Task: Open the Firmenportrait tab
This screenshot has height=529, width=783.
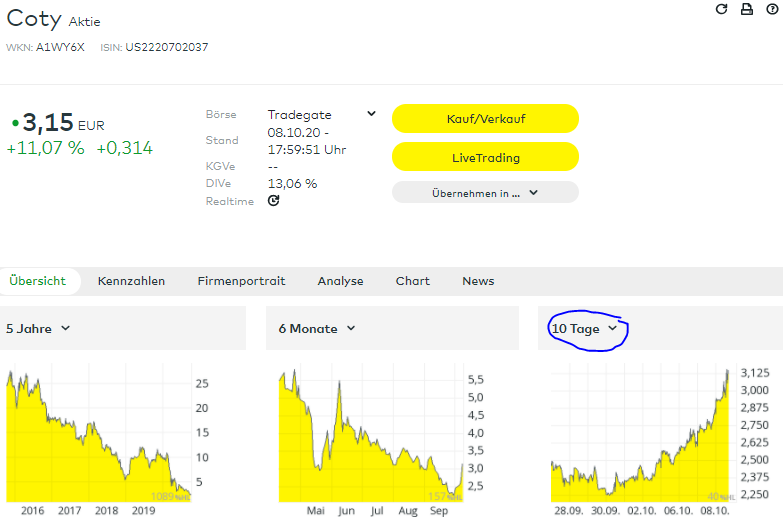Action: [x=241, y=281]
